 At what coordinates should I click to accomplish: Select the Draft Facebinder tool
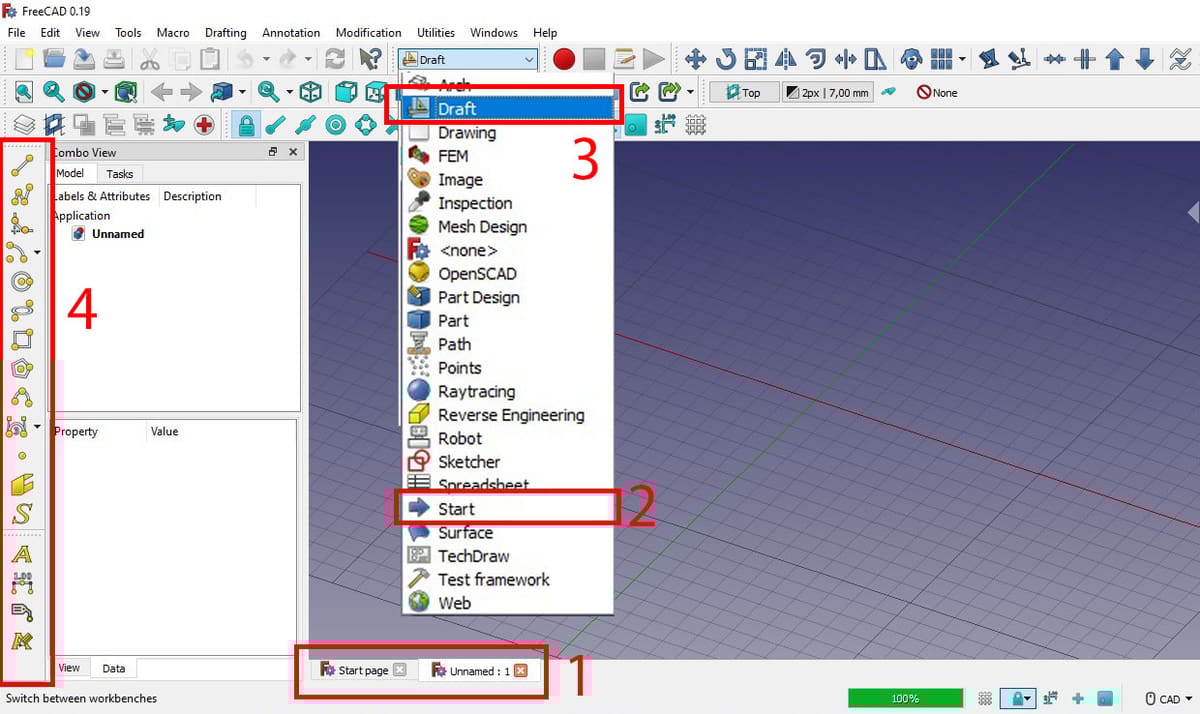[23, 485]
